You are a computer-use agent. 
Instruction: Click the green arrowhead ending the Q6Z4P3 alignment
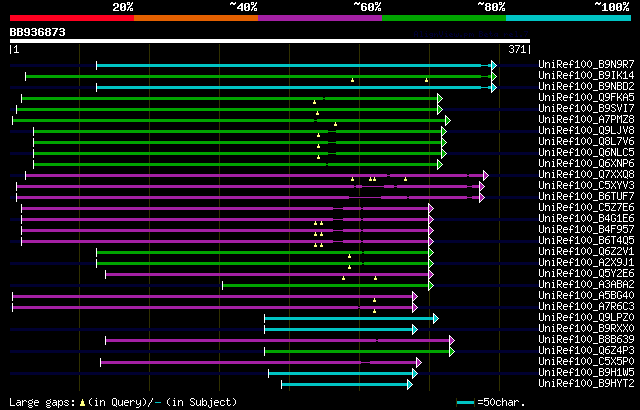(x=452, y=352)
